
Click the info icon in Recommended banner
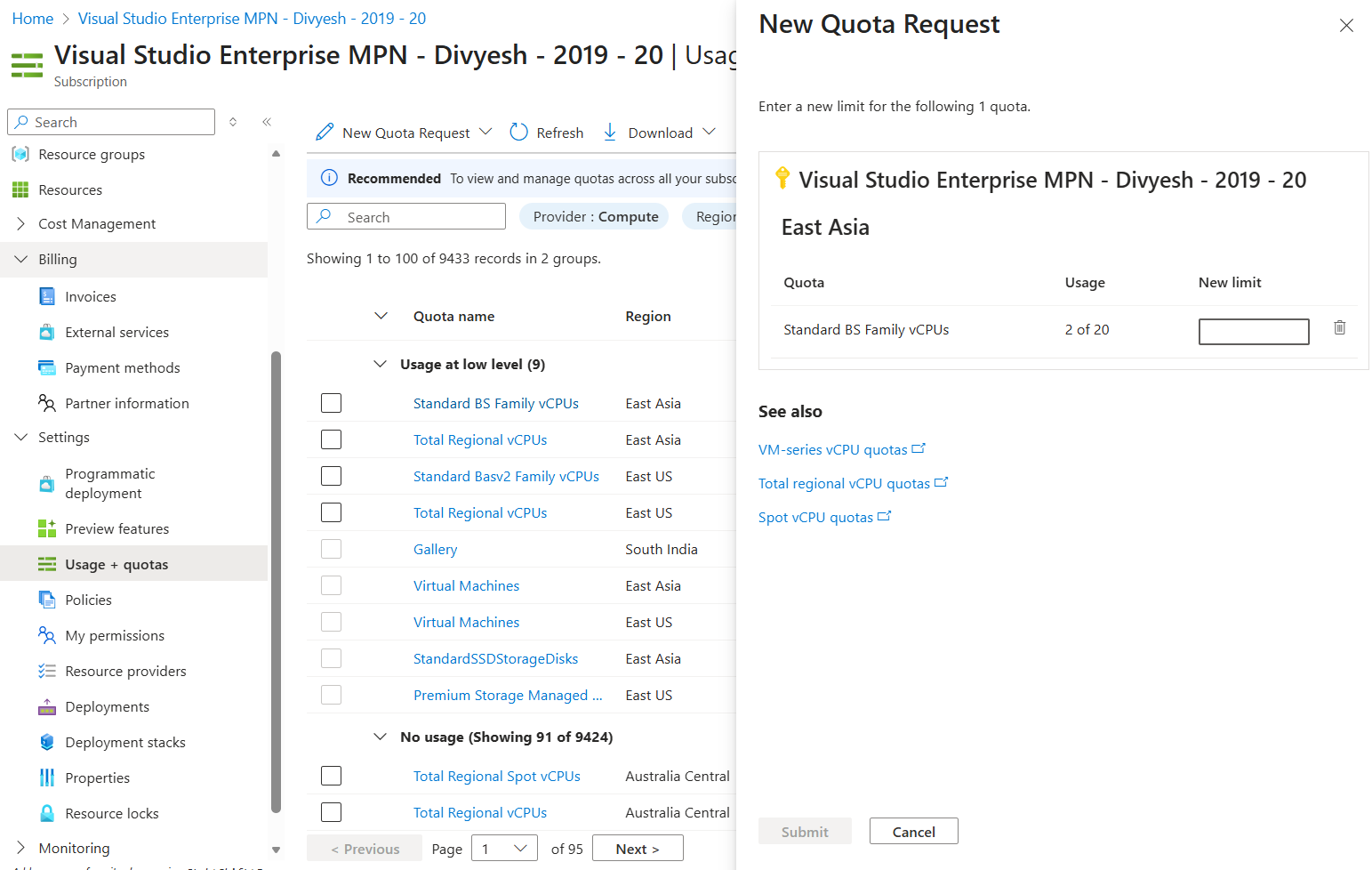pyautogui.click(x=329, y=178)
